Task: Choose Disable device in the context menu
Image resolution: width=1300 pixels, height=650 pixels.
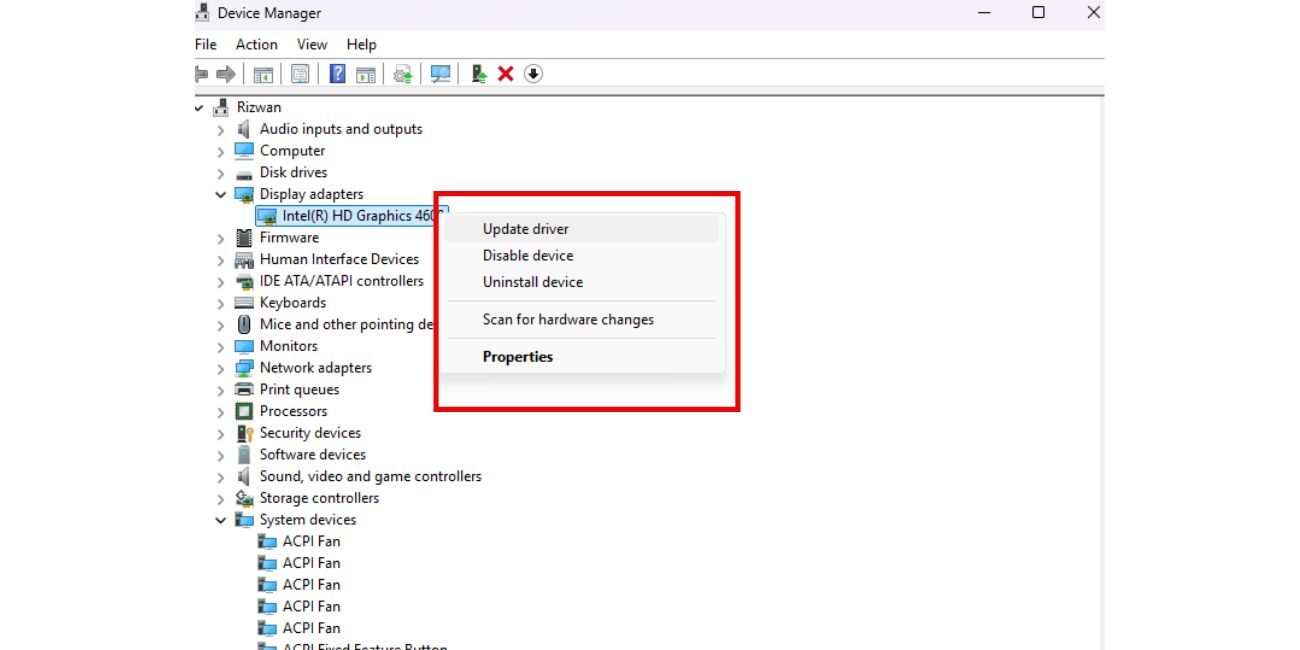Action: [581, 256]
